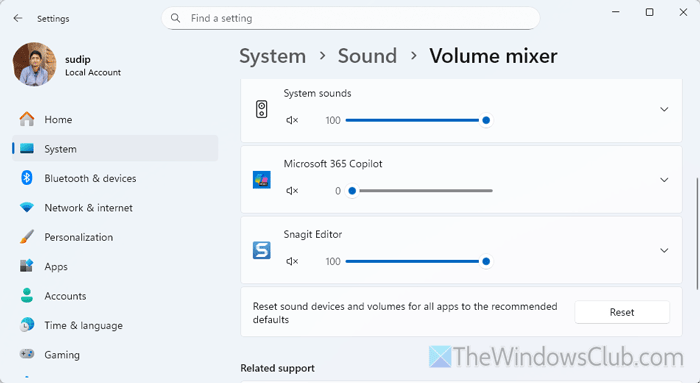Click the Related support heading

[277, 368]
